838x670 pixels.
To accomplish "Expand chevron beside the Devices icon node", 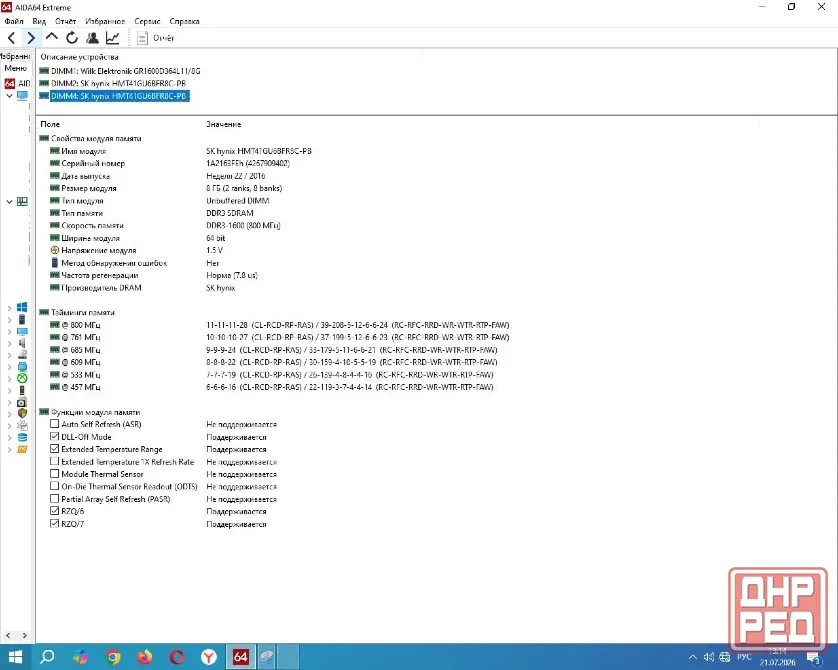I will (9, 391).
